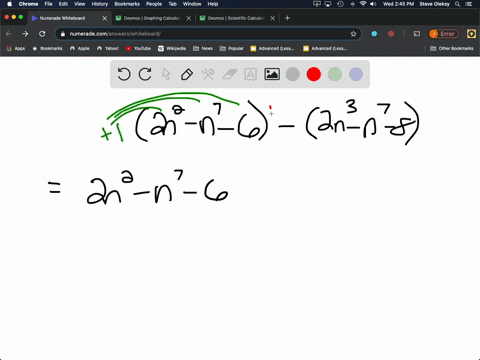Pick the lavender pen color
The width and height of the screenshot is (480, 360).
coord(356,74)
